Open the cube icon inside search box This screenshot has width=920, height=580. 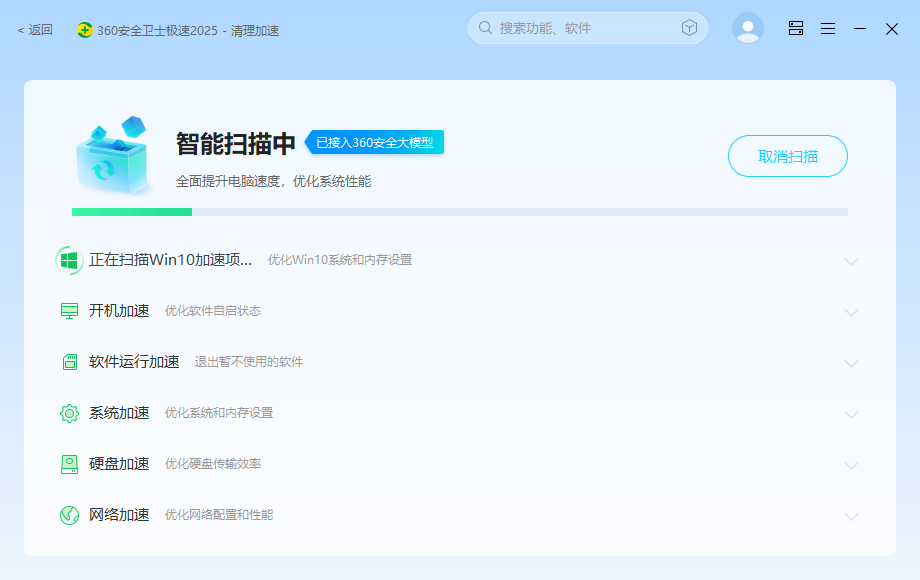coord(689,28)
